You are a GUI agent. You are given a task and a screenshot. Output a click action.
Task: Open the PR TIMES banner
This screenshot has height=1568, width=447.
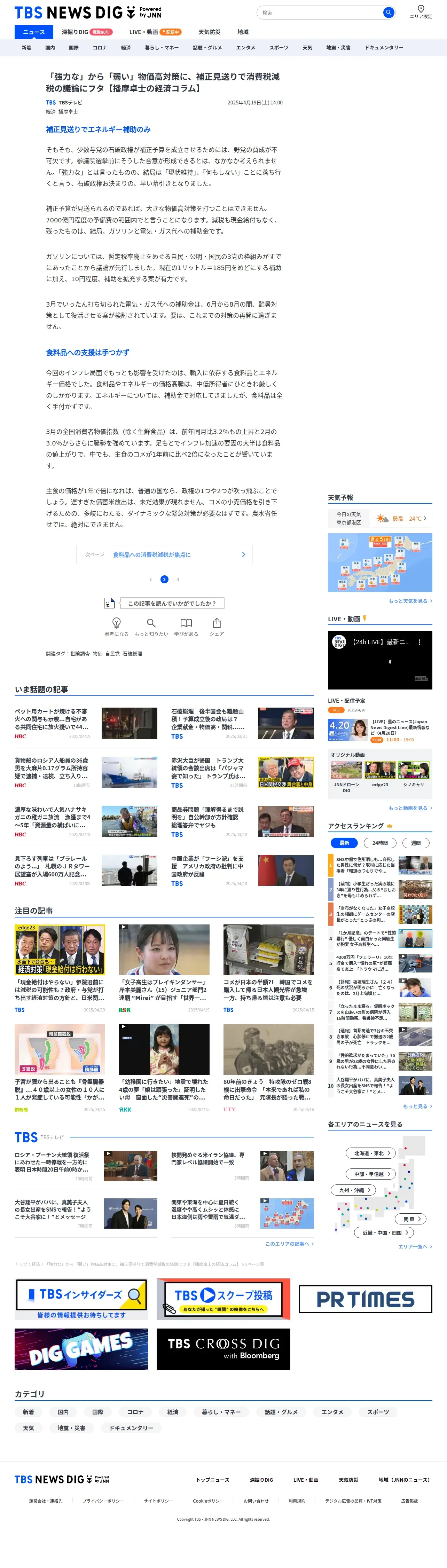[x=366, y=1299]
